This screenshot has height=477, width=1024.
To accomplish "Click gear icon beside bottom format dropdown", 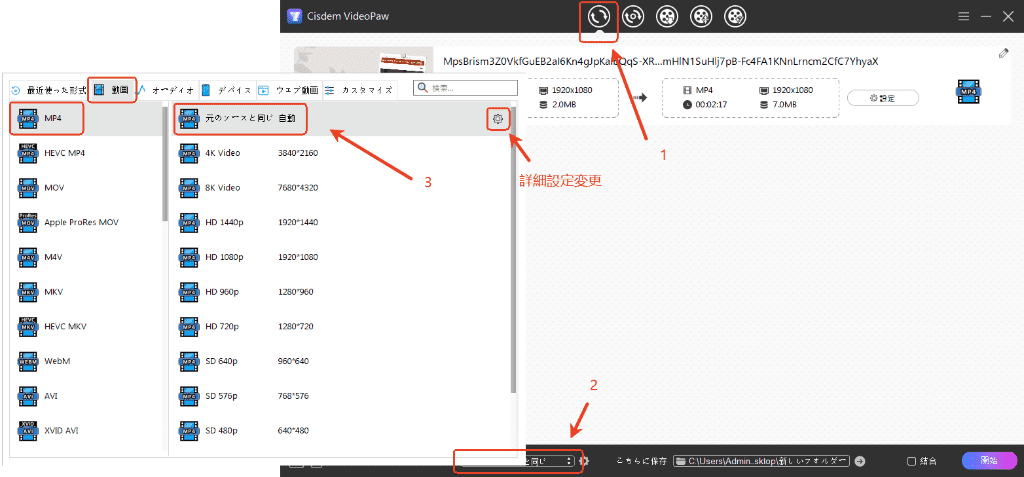I will click(584, 461).
